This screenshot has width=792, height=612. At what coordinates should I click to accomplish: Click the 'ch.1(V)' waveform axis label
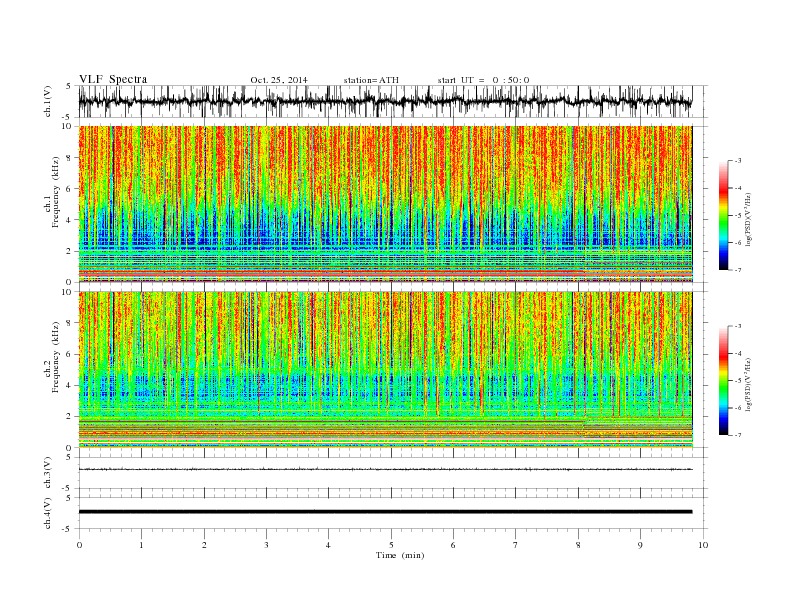(48, 101)
